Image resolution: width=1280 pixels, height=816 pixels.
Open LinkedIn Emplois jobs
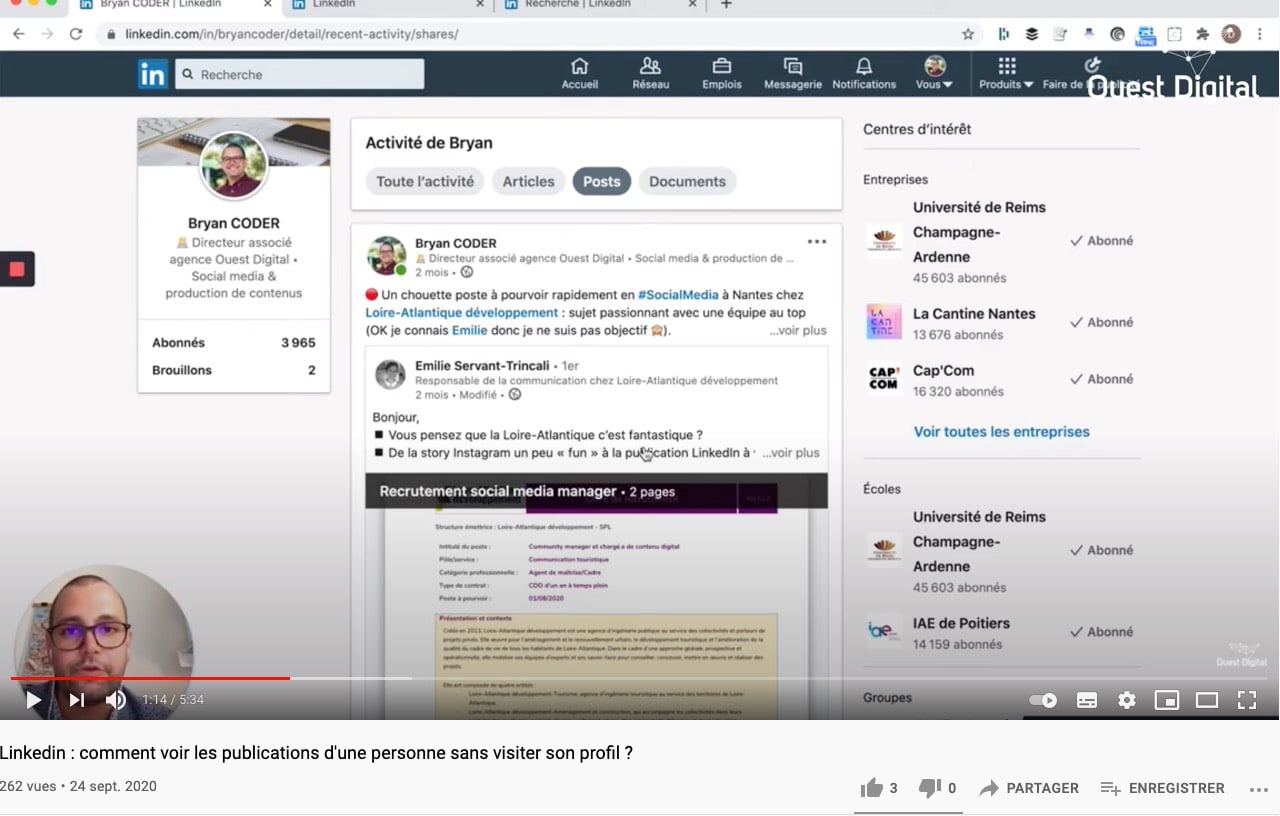click(x=722, y=74)
